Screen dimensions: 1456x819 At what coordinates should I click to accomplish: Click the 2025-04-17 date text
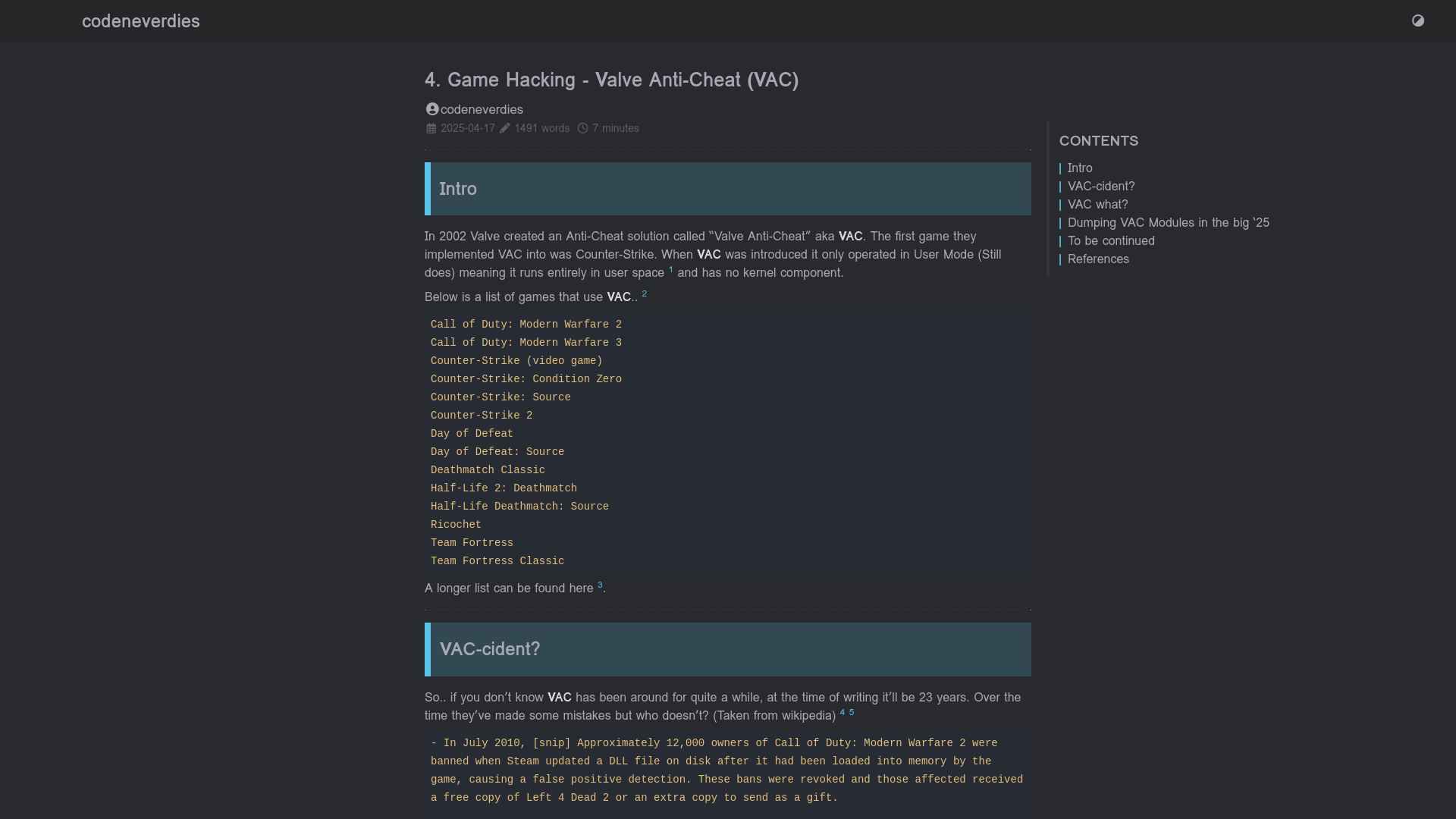pyautogui.click(x=467, y=128)
